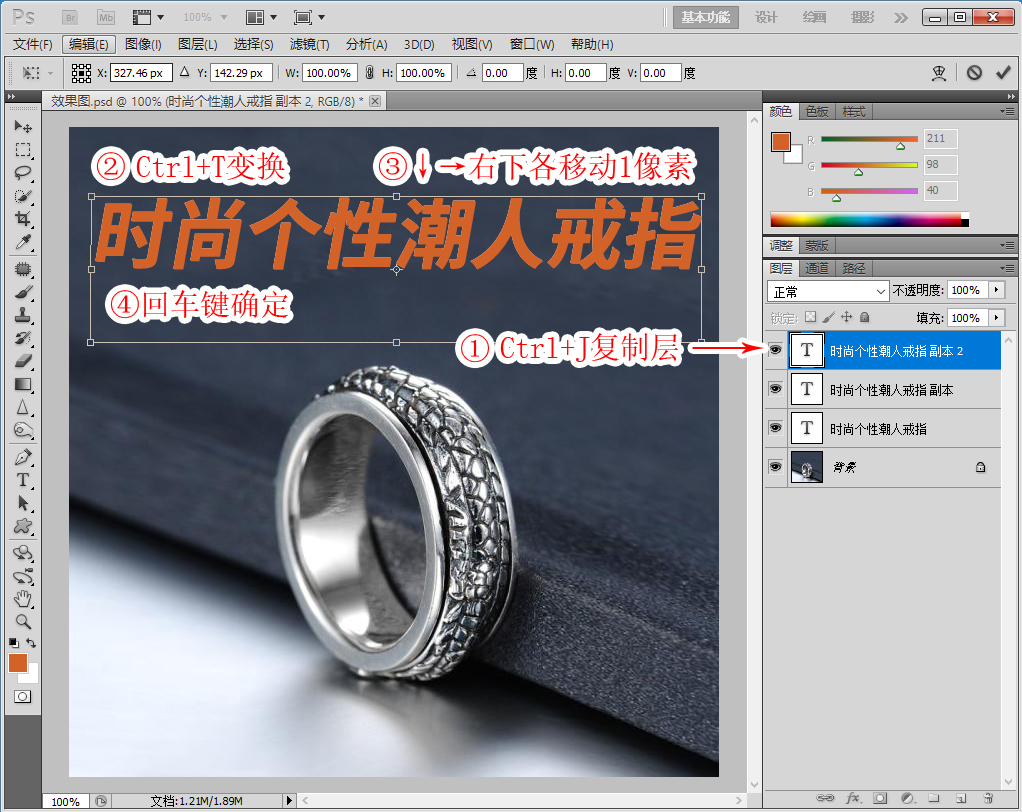Select the Pen tool

coord(23,457)
